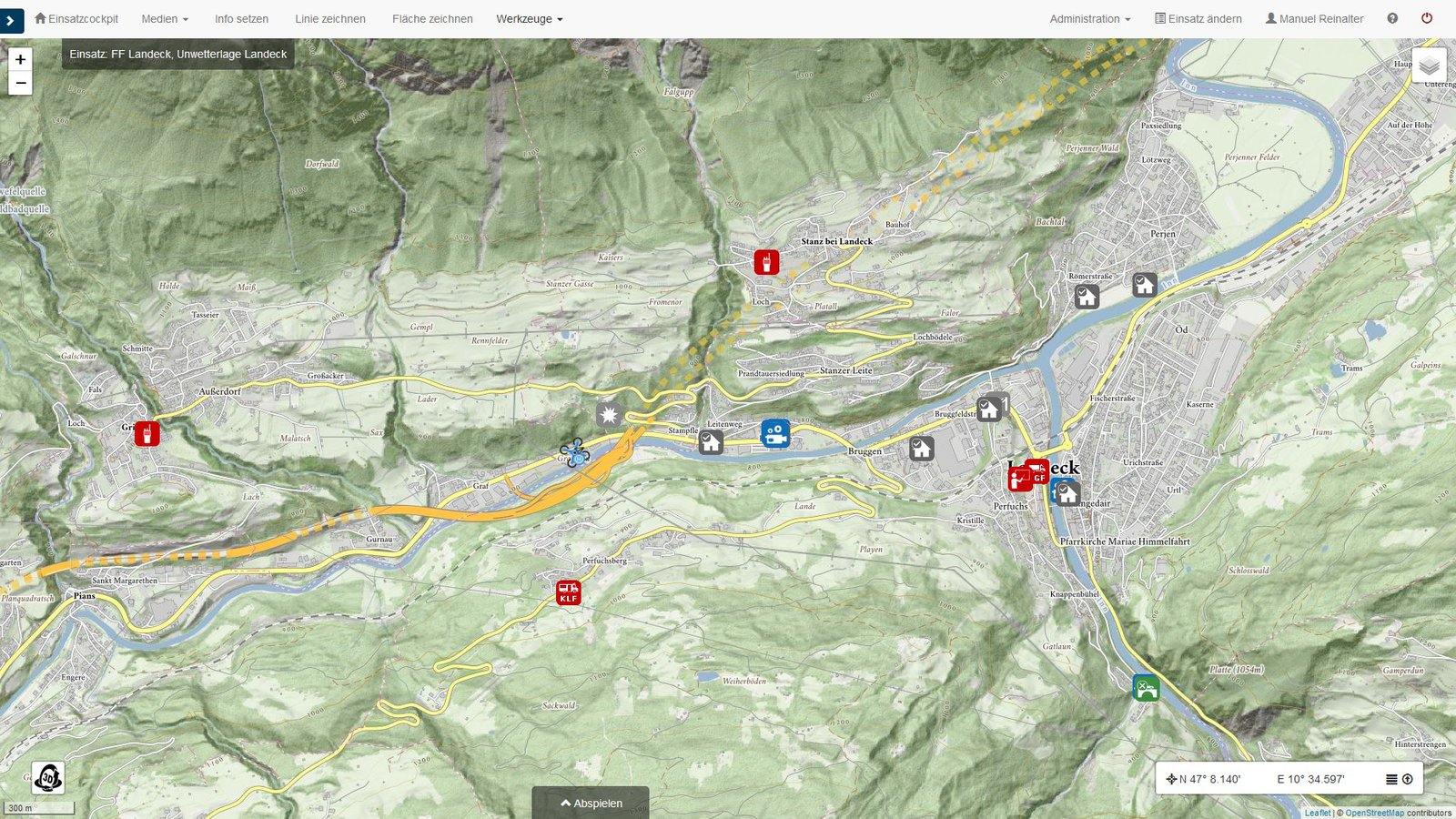Click the E 10° 34.597' longitude value
The height and width of the screenshot is (819, 1456).
pos(1310,779)
